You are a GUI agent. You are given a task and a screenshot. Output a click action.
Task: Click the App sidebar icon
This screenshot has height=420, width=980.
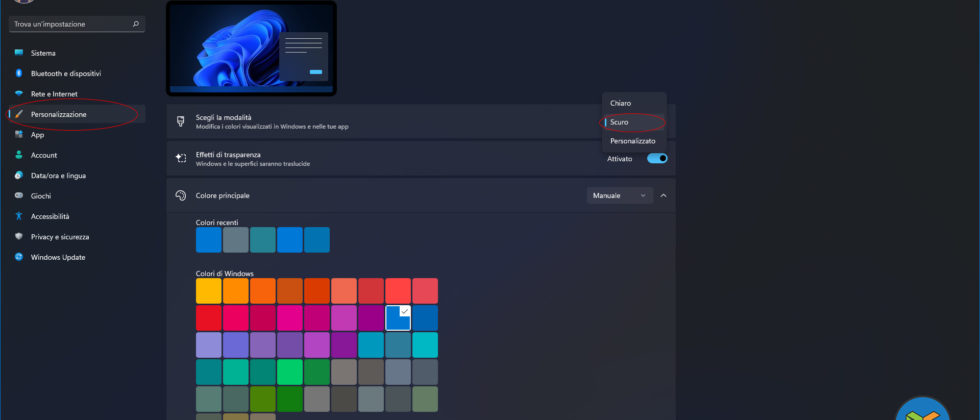pos(18,135)
